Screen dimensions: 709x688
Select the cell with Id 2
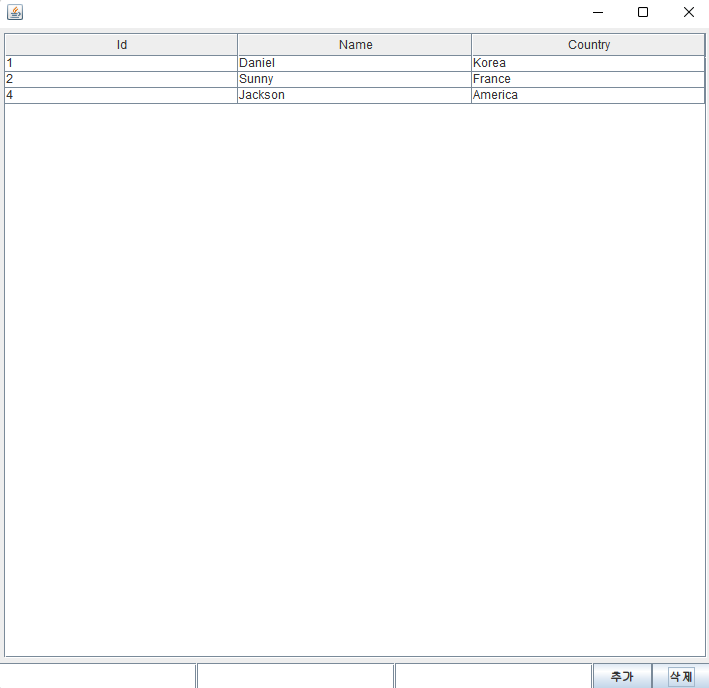pos(121,79)
